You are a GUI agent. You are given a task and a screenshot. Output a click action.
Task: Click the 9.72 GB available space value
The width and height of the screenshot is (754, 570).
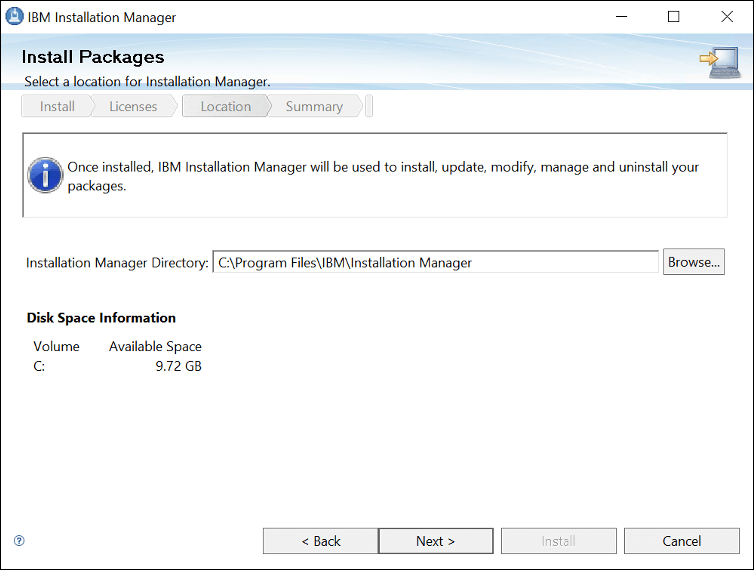click(x=178, y=367)
